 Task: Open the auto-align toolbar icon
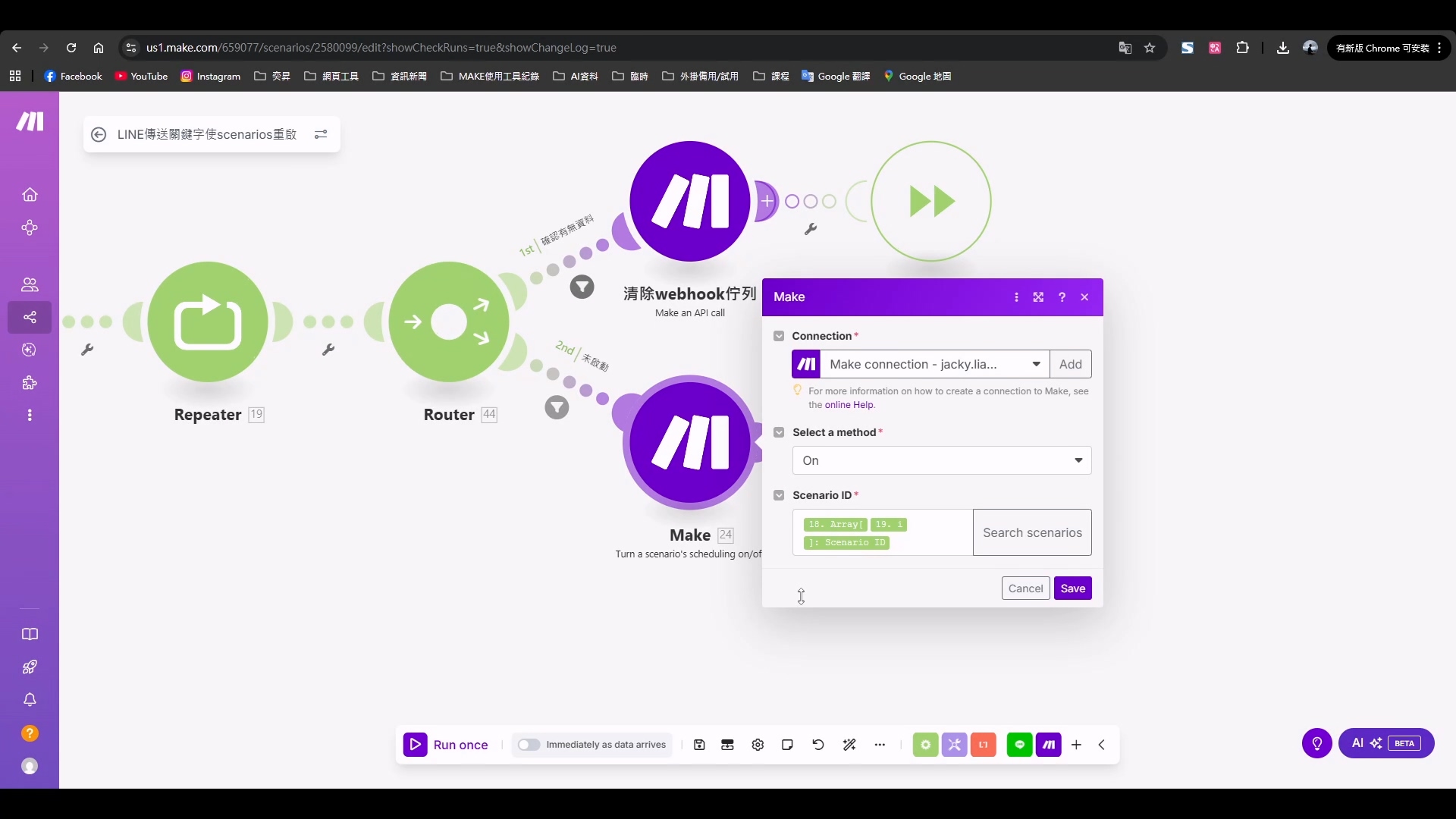[727, 745]
